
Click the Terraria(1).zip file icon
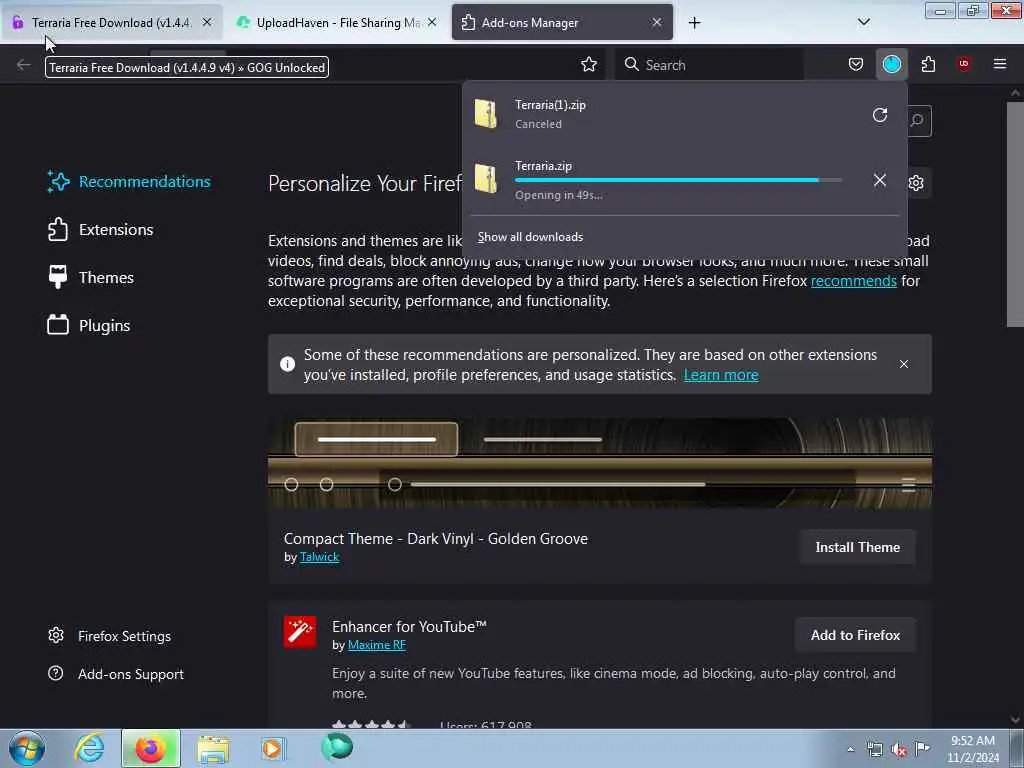[x=486, y=114]
